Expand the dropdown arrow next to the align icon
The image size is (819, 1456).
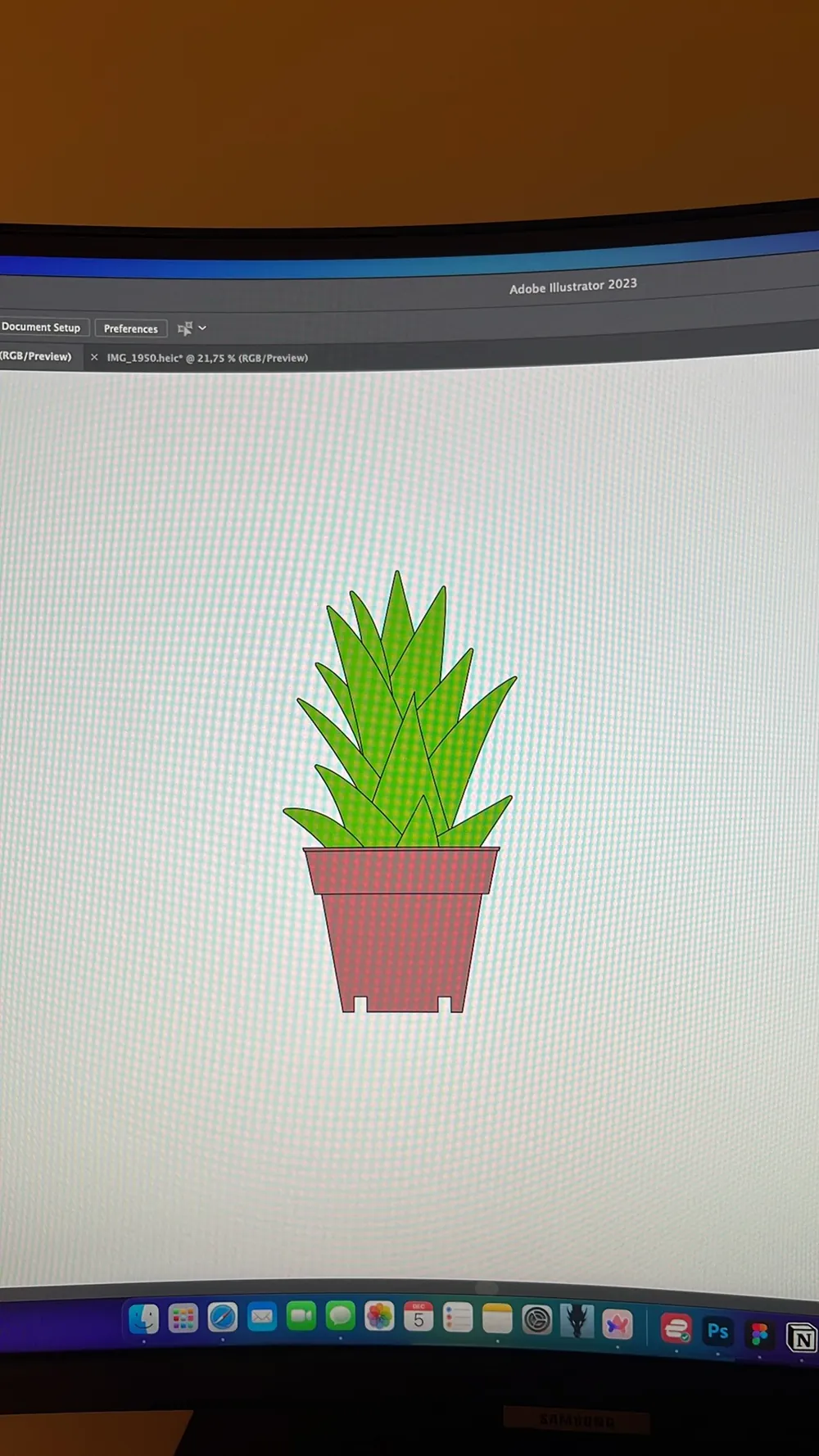202,328
